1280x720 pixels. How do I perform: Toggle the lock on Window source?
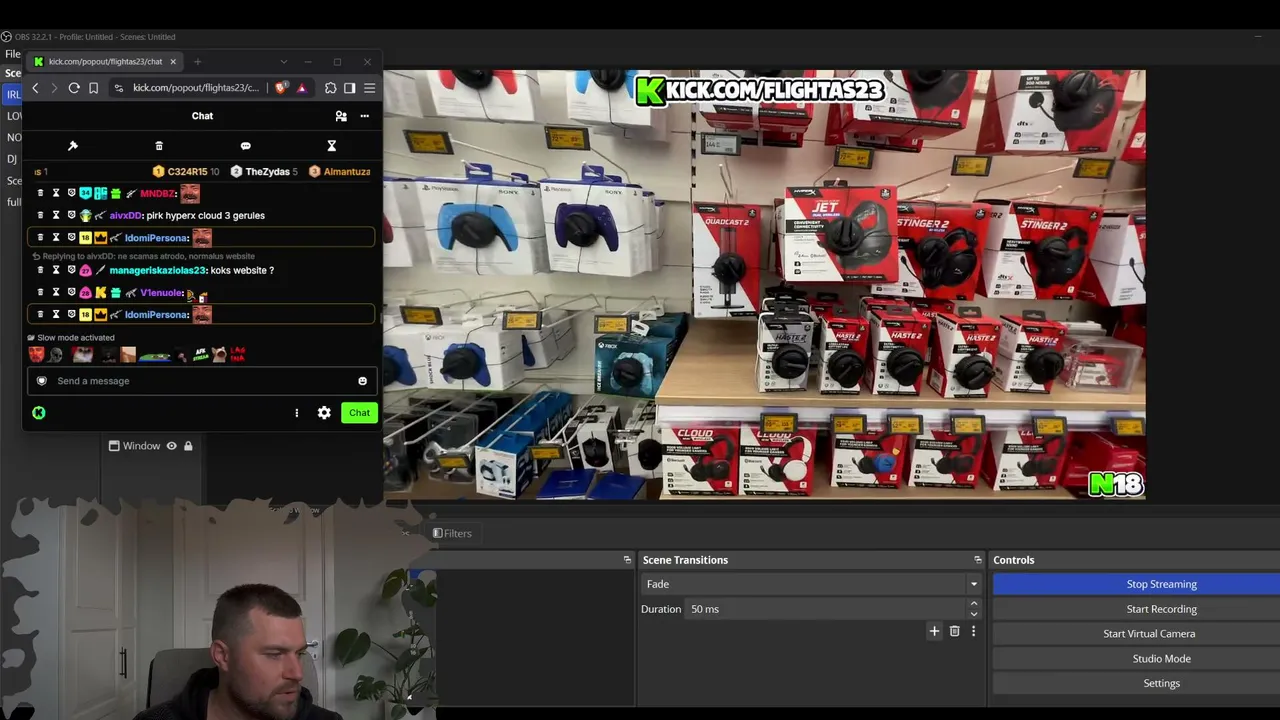pyautogui.click(x=188, y=446)
